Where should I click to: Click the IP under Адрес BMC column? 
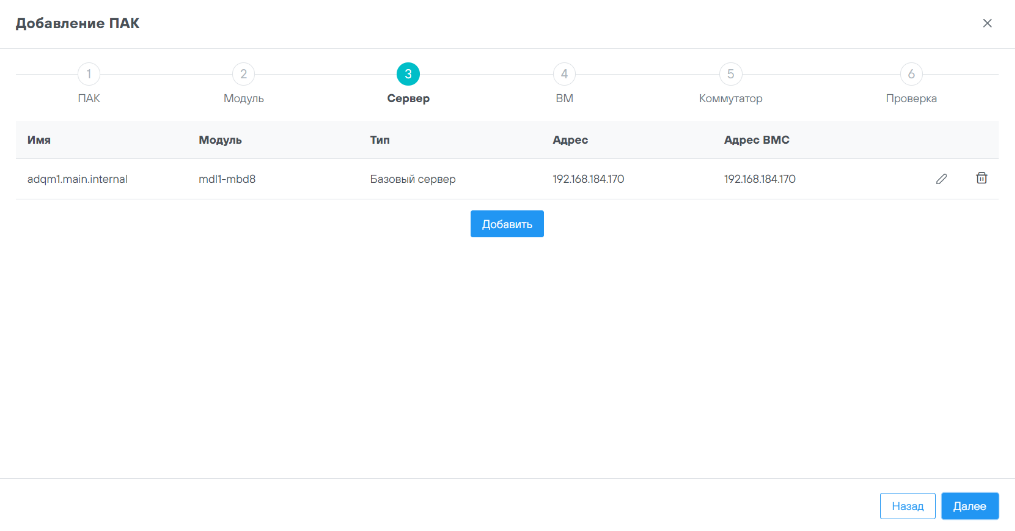point(759,180)
